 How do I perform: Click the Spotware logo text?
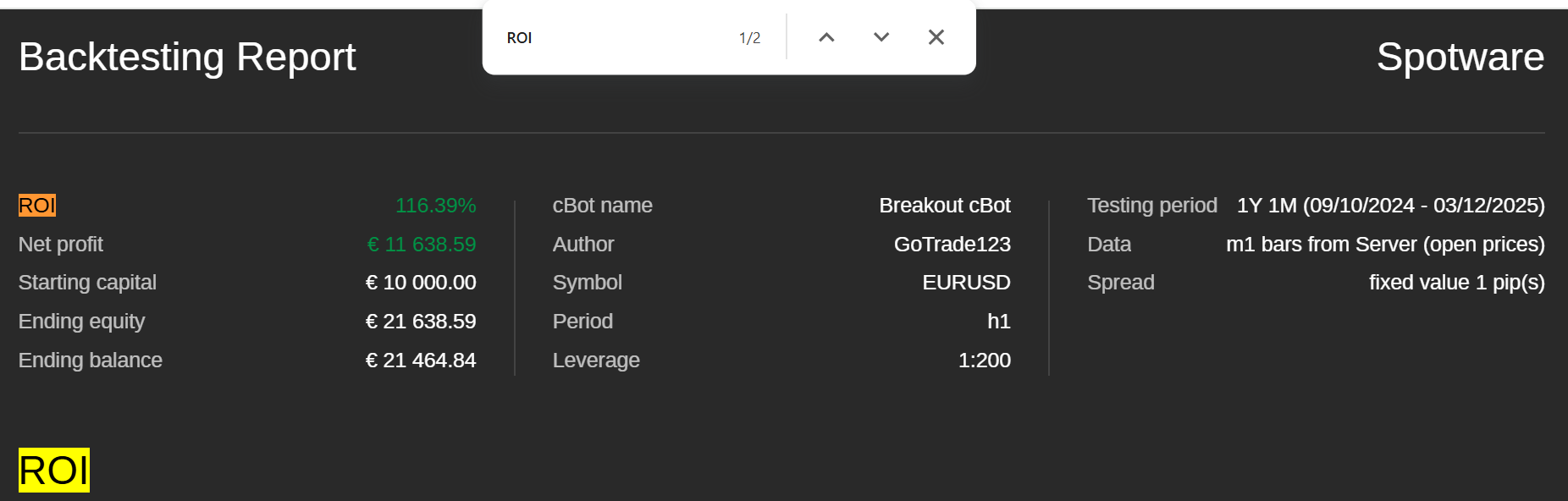[1460, 58]
